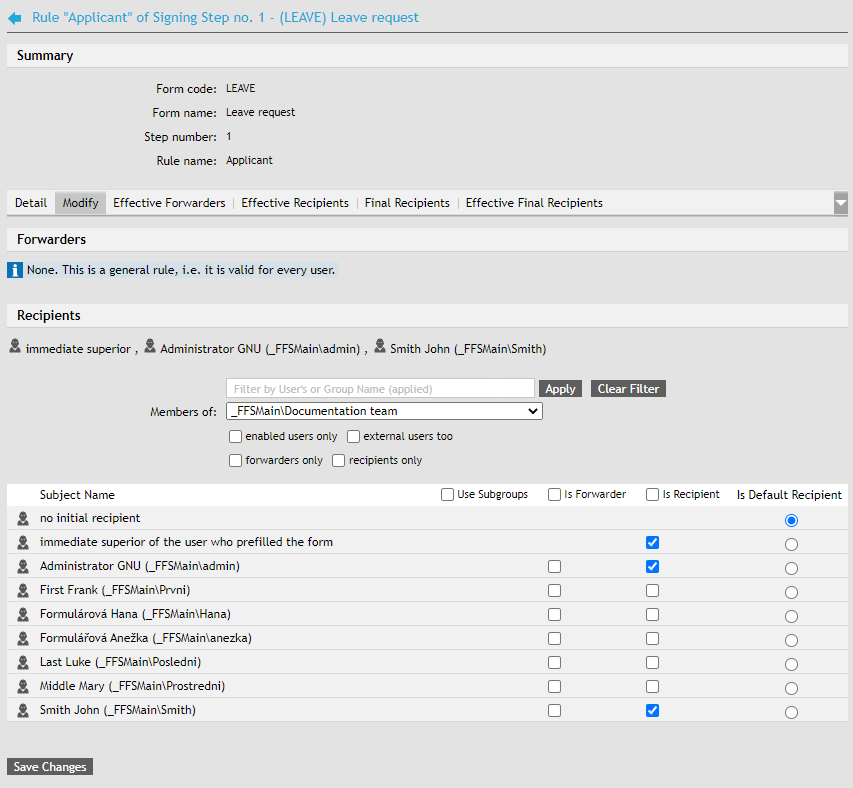Click the user icon beside First Frank row

coord(23,591)
